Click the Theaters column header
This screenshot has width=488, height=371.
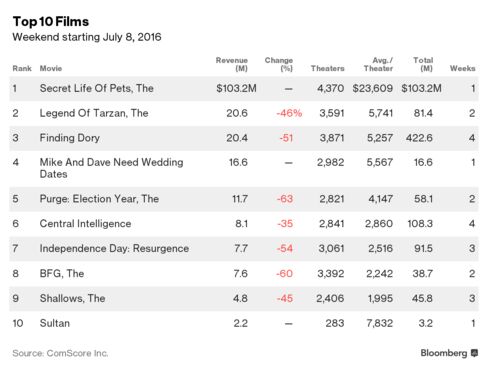[327, 68]
